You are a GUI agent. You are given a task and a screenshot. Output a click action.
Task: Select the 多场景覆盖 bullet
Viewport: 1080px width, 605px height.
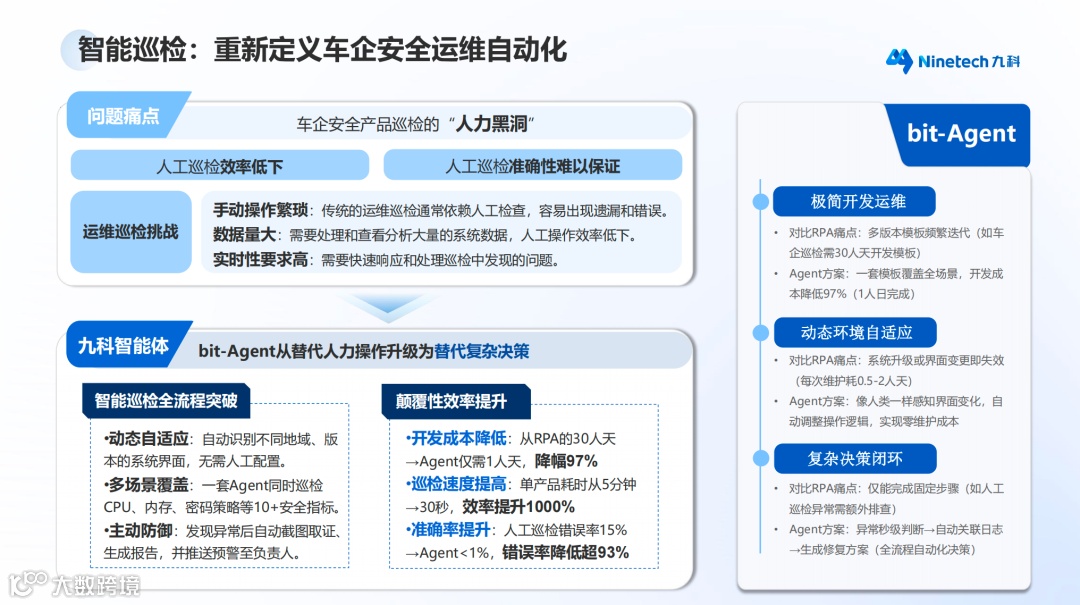click(222, 496)
